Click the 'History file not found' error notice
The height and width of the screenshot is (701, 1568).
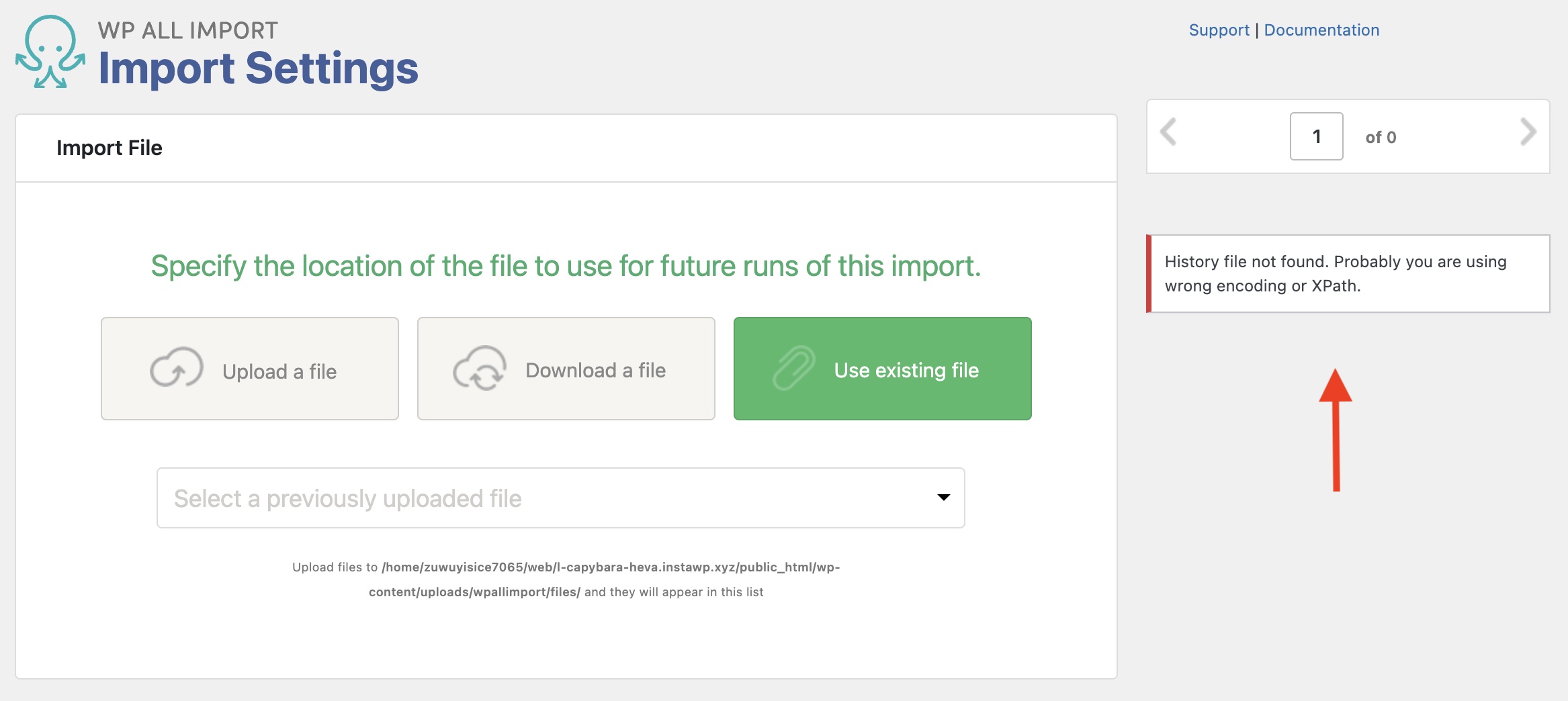pos(1348,273)
